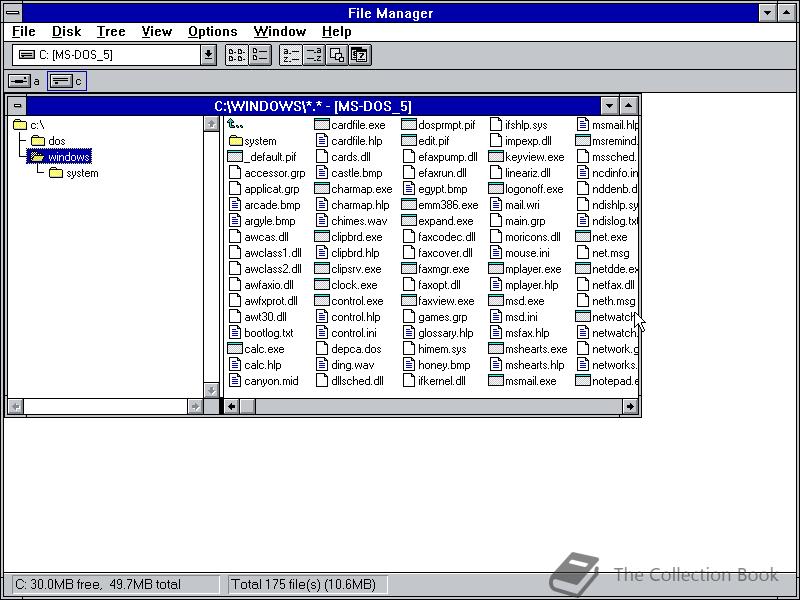Viewport: 800px width, 600px height.
Task: Select emm386.exe program icon
Action: (x=409, y=205)
